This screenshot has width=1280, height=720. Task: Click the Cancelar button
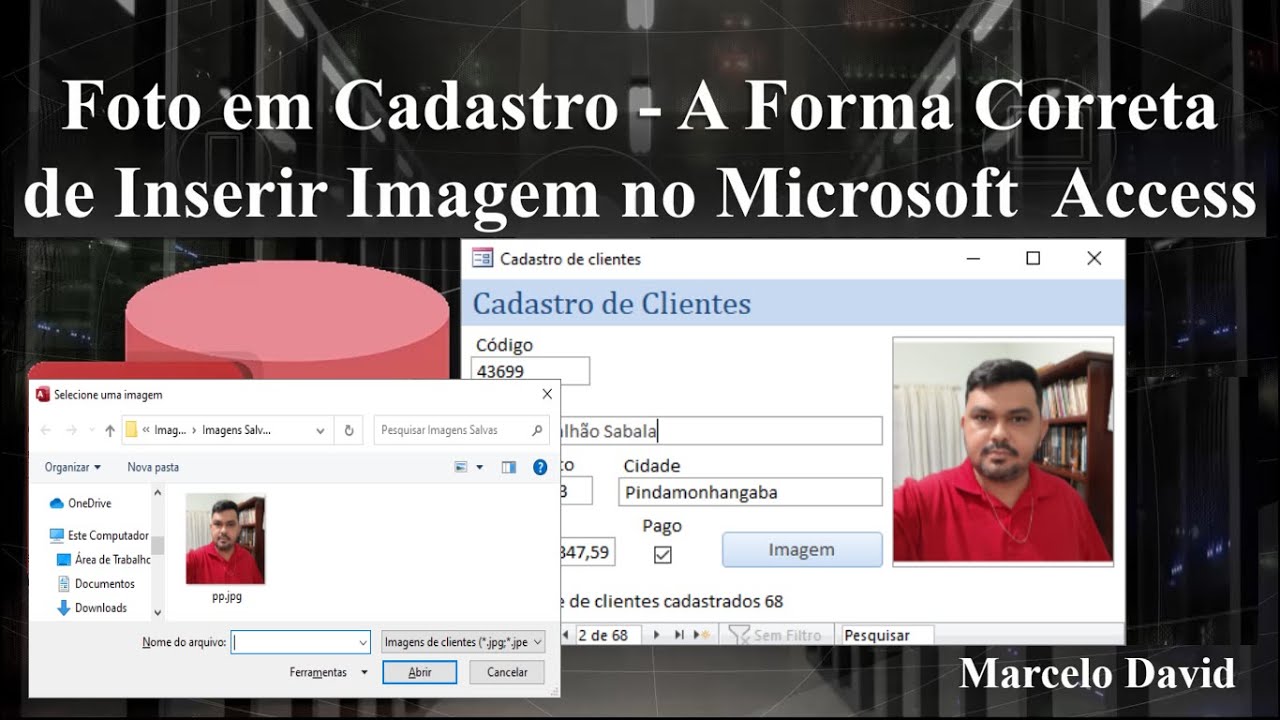[x=507, y=673]
